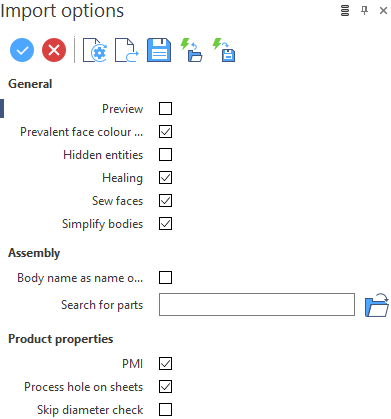391x419 pixels.
Task: Save options with the floppy disk icon
Action: (x=159, y=50)
